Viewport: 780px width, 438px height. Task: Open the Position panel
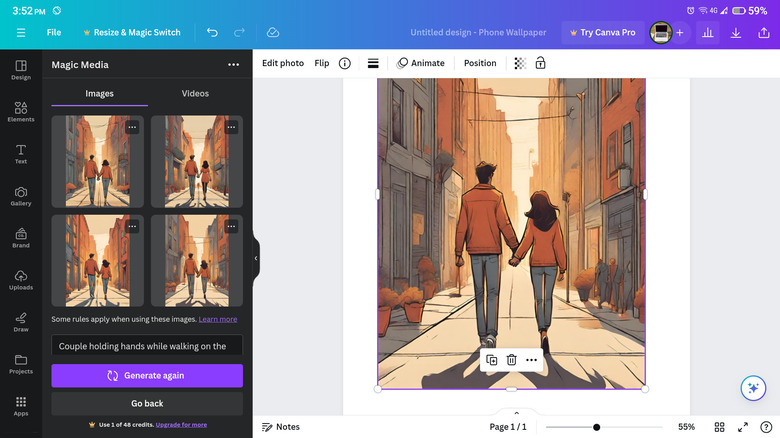(480, 63)
